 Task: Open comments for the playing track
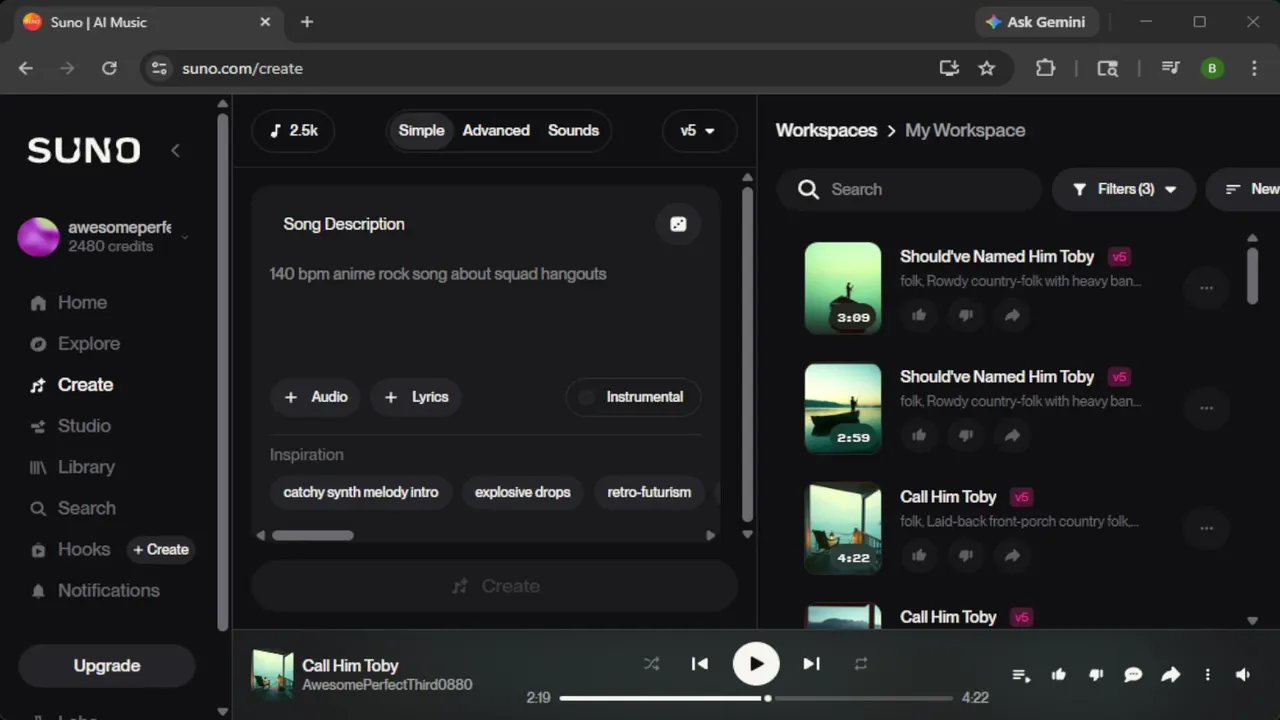click(1133, 675)
